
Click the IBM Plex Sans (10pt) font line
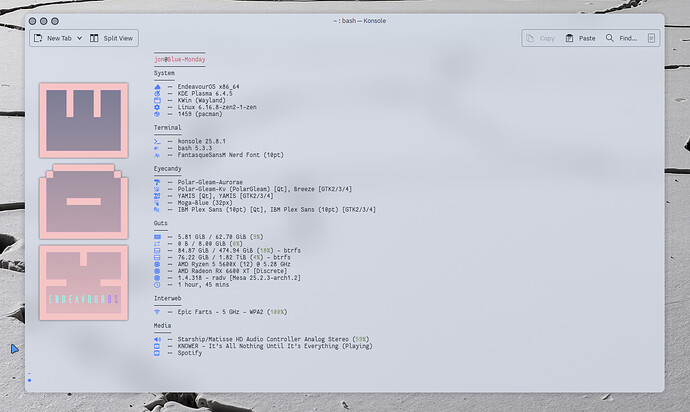[x=277, y=210]
